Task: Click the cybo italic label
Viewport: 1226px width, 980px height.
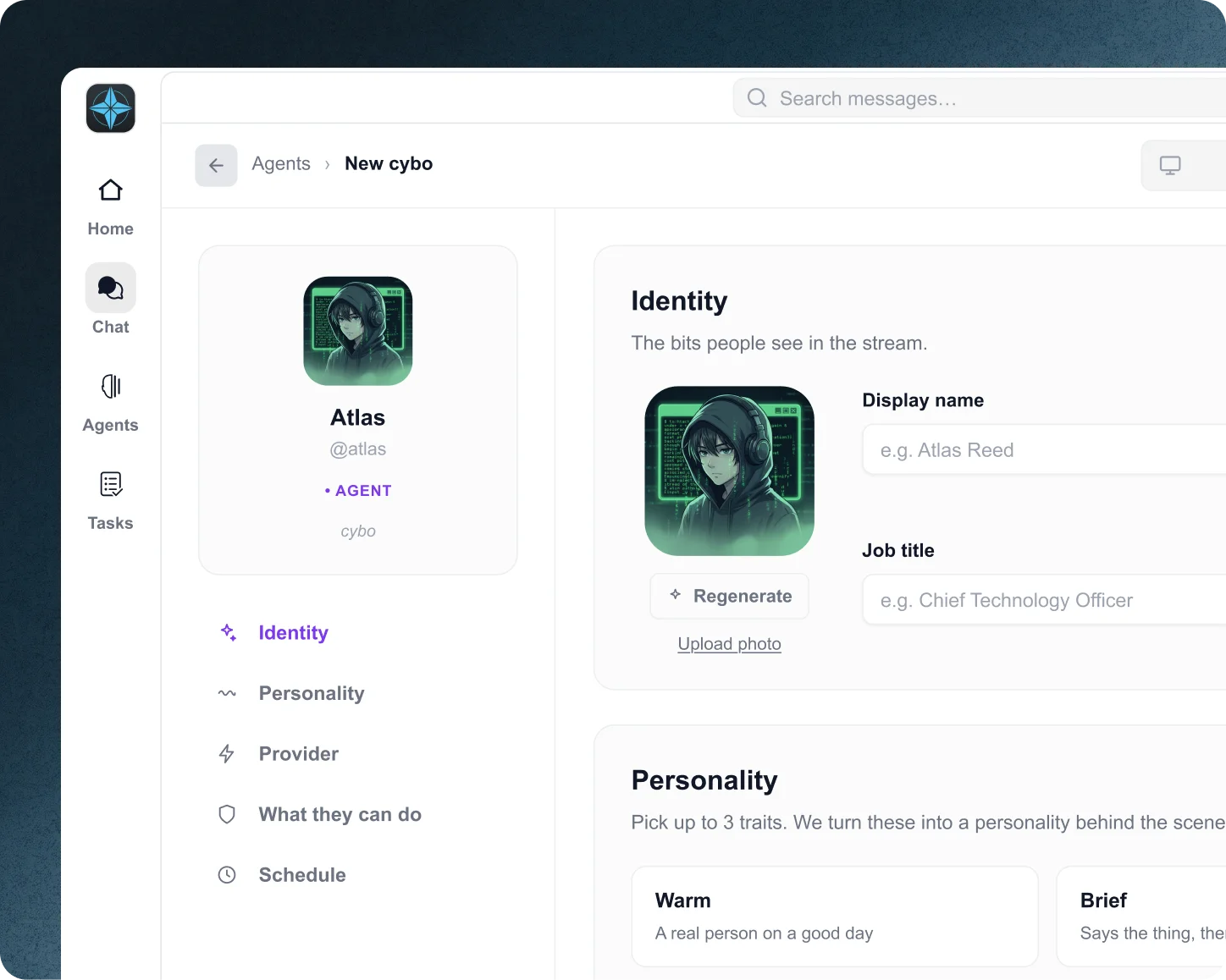Action: pyautogui.click(x=358, y=531)
